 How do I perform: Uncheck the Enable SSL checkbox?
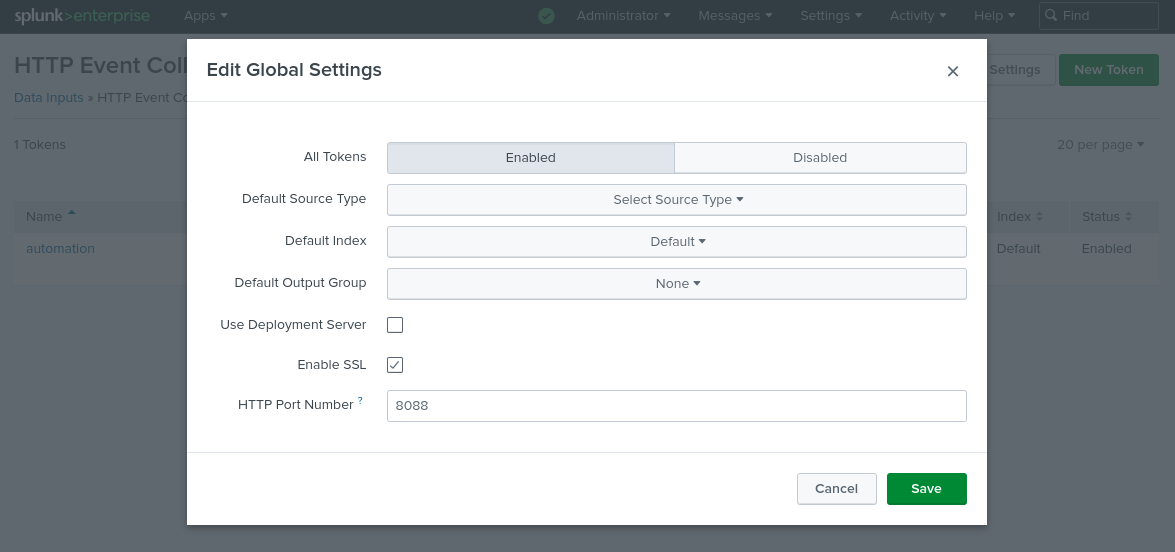(x=395, y=365)
